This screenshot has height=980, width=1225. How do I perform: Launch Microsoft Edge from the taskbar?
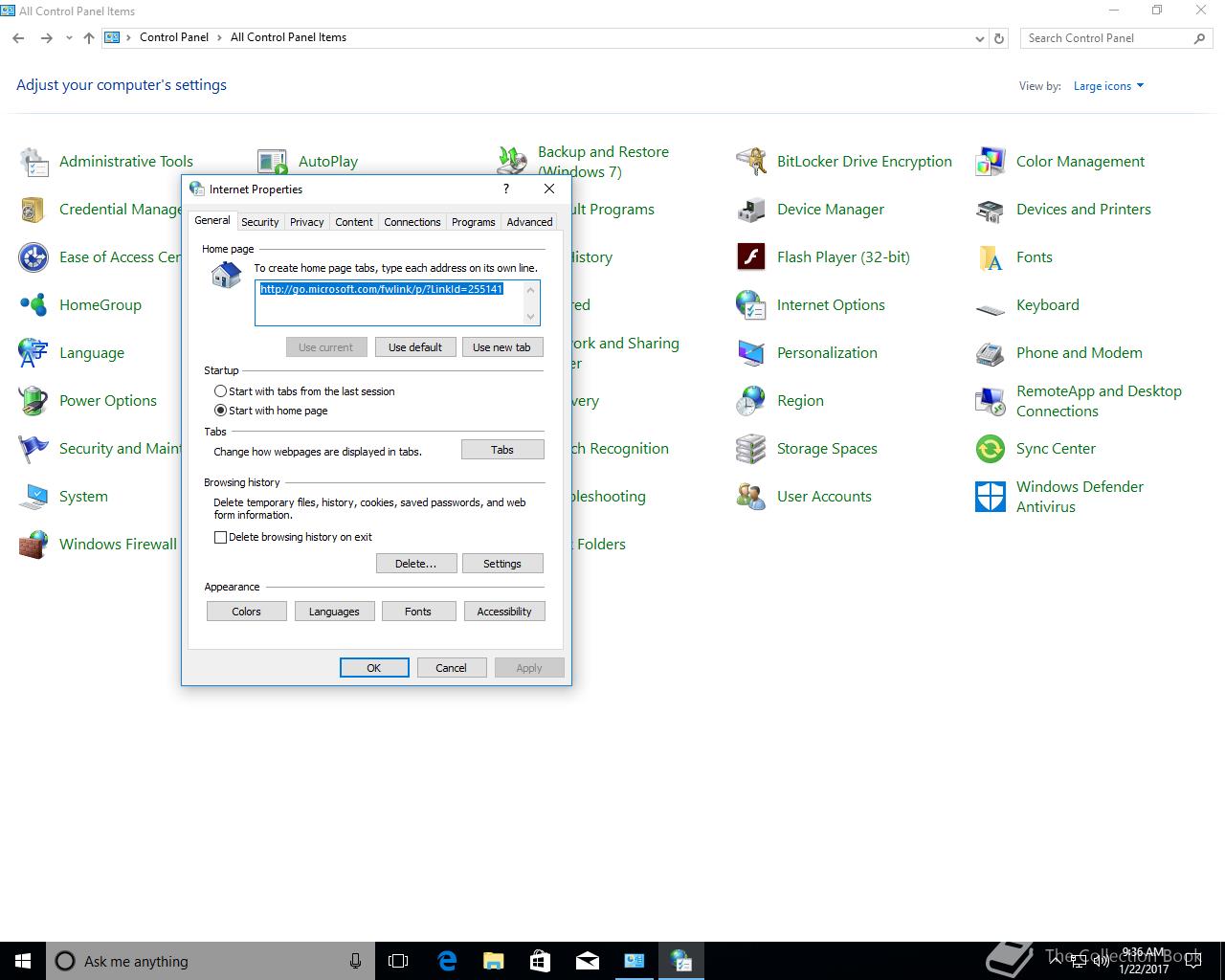447,961
